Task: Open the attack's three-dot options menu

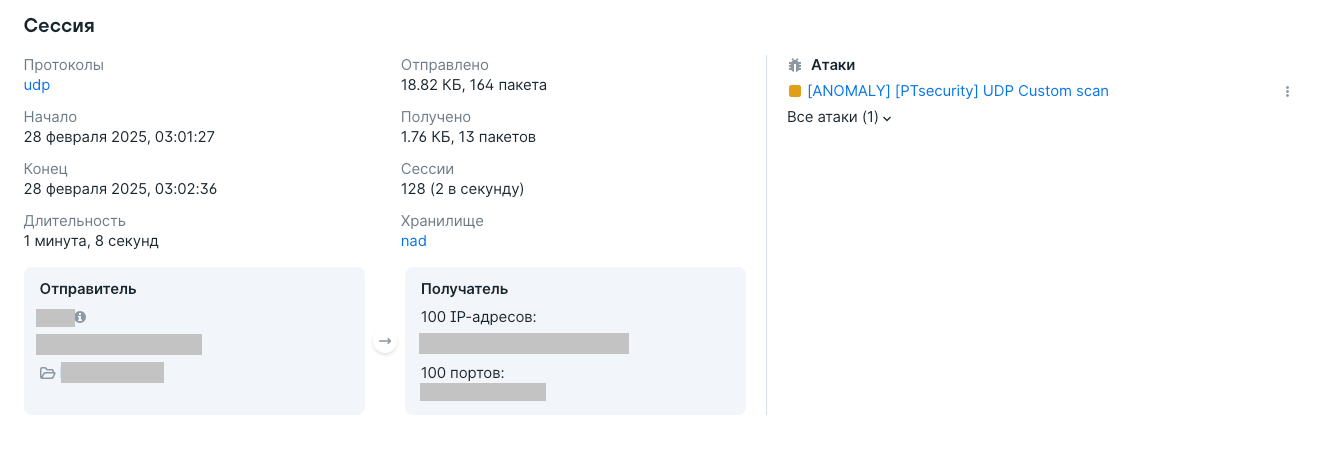Action: tap(1287, 92)
